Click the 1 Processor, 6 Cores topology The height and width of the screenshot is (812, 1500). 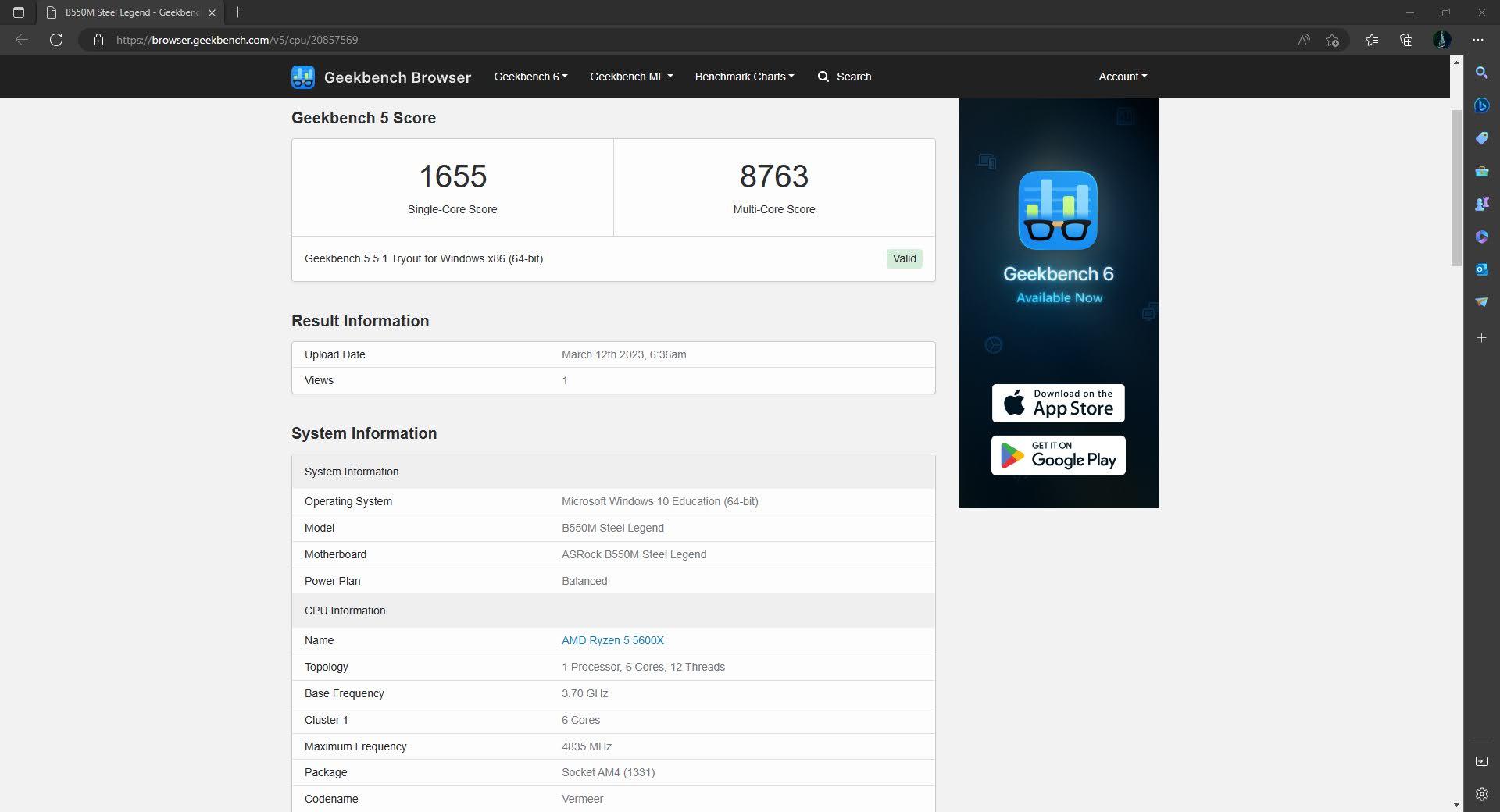(x=644, y=667)
